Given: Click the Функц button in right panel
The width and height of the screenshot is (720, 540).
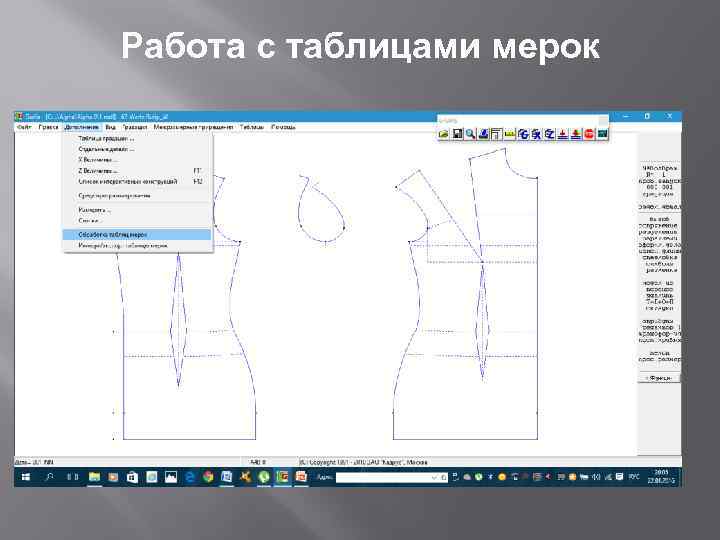Looking at the screenshot, I should [x=658, y=378].
